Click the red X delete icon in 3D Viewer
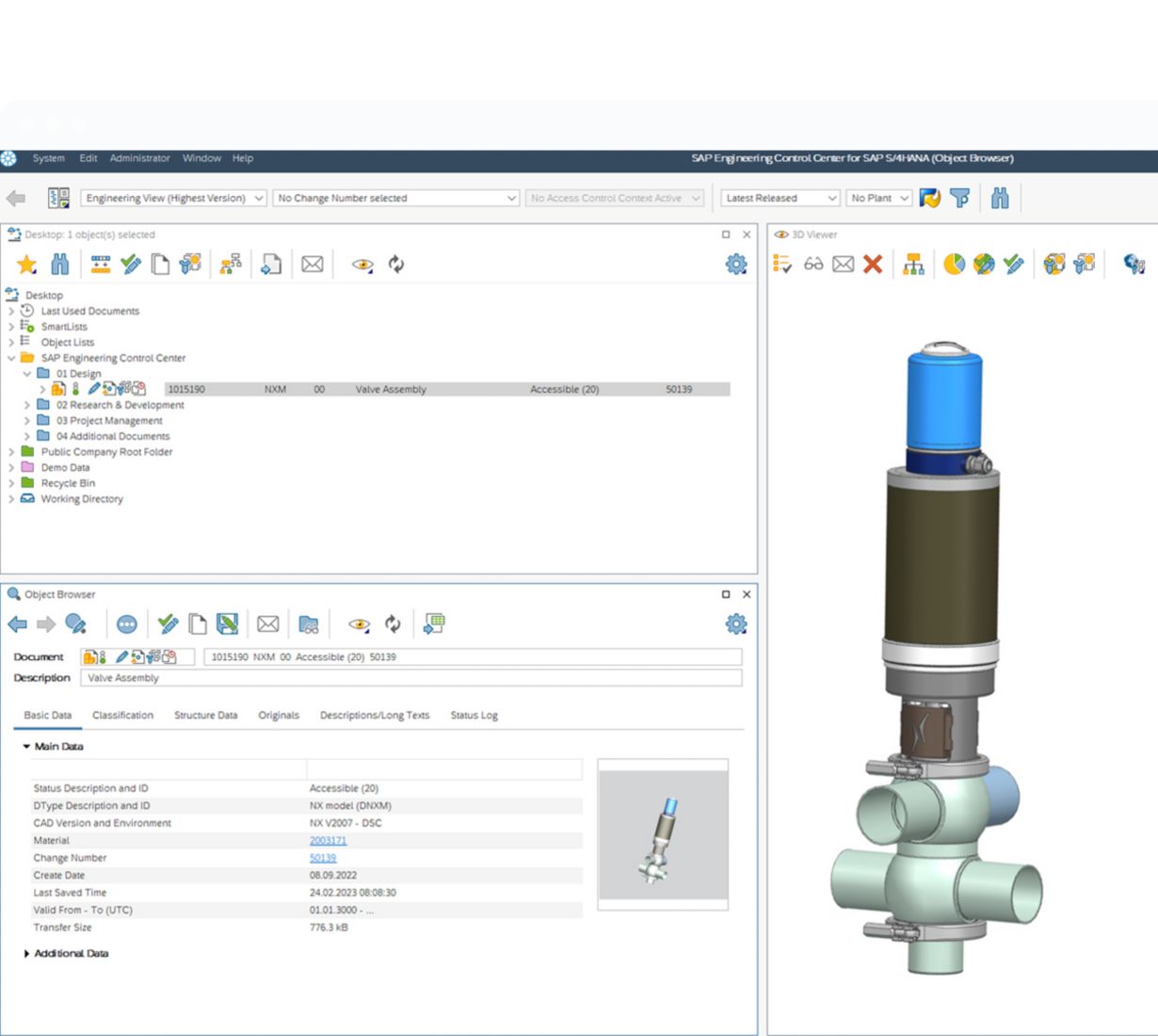 tap(873, 265)
